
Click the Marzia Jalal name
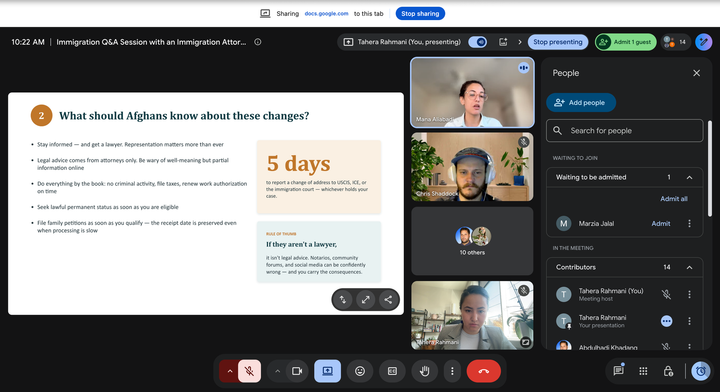coord(596,224)
